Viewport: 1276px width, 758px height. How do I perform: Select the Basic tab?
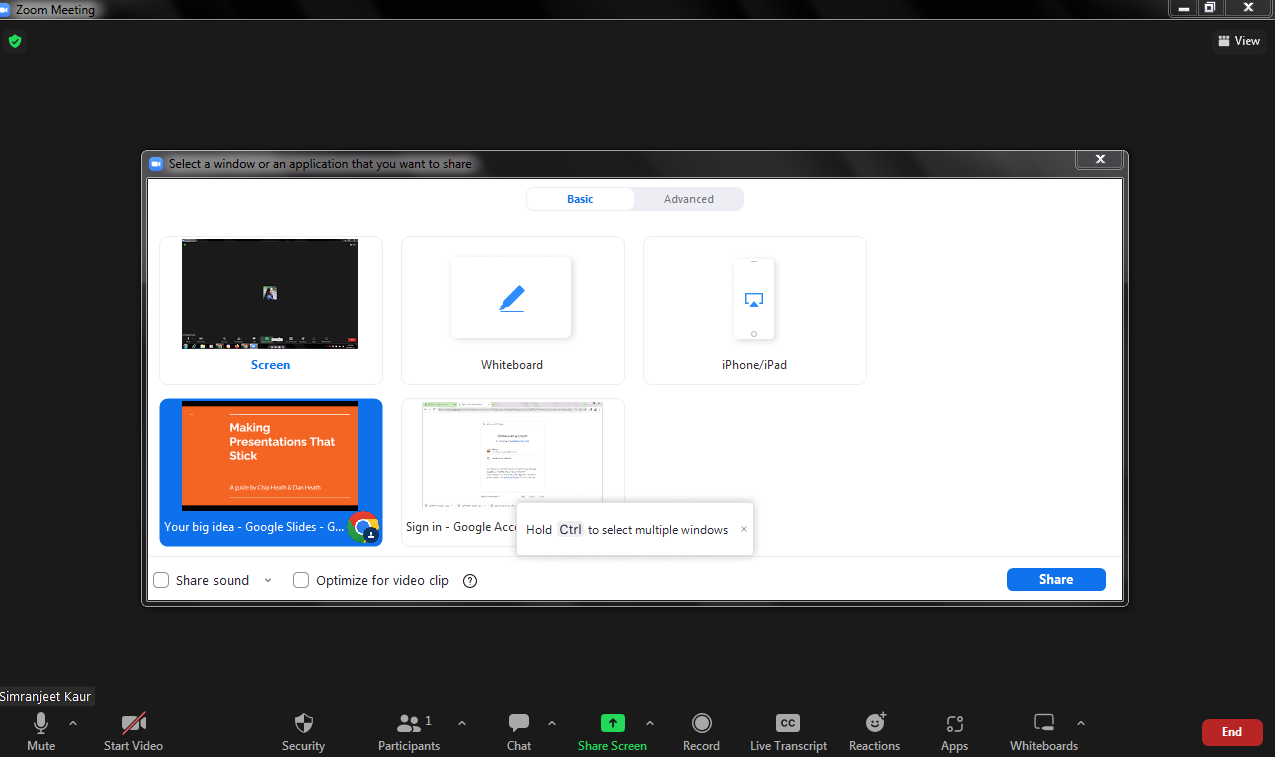tap(580, 199)
